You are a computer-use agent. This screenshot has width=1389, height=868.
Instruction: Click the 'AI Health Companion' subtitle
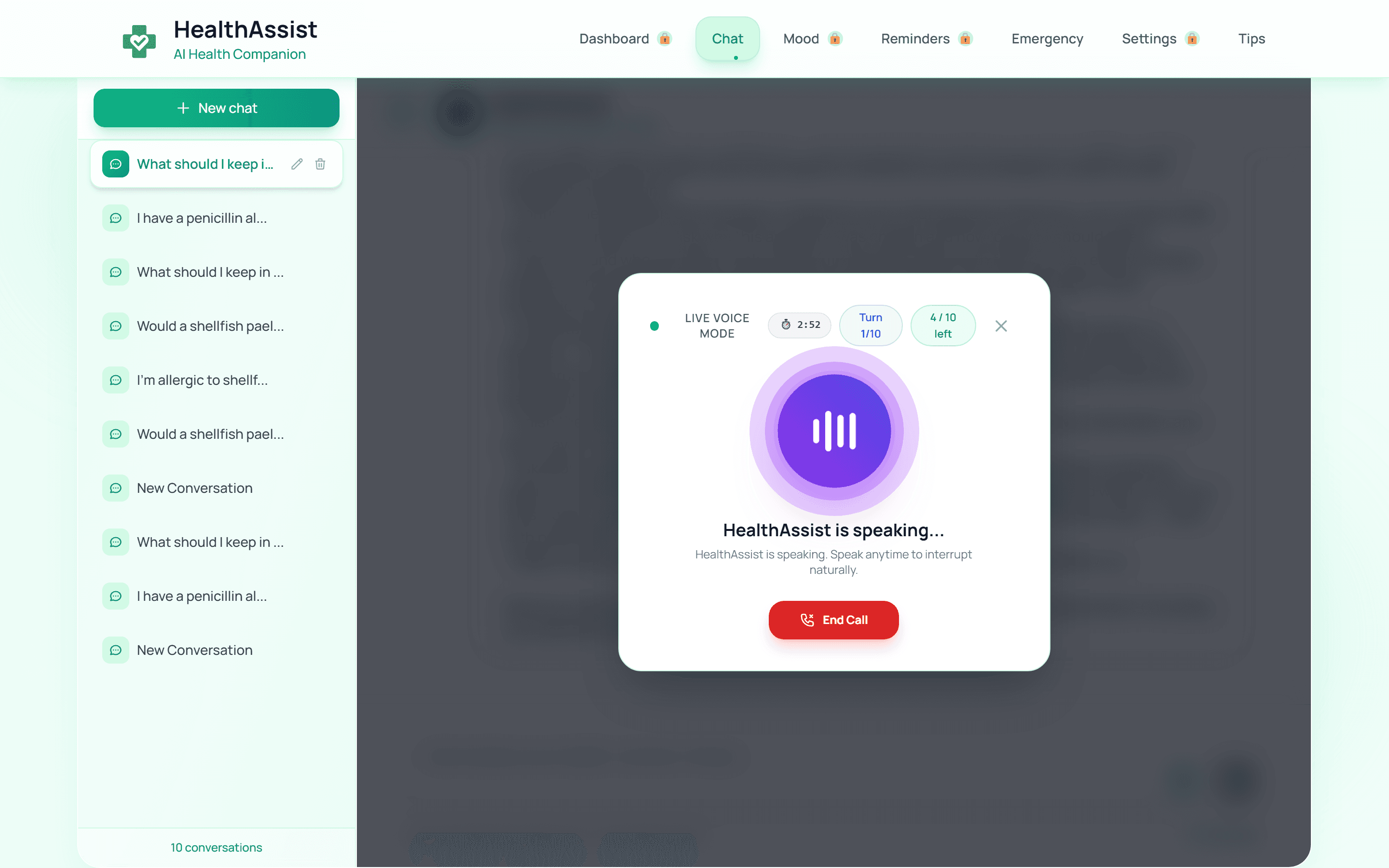click(239, 54)
